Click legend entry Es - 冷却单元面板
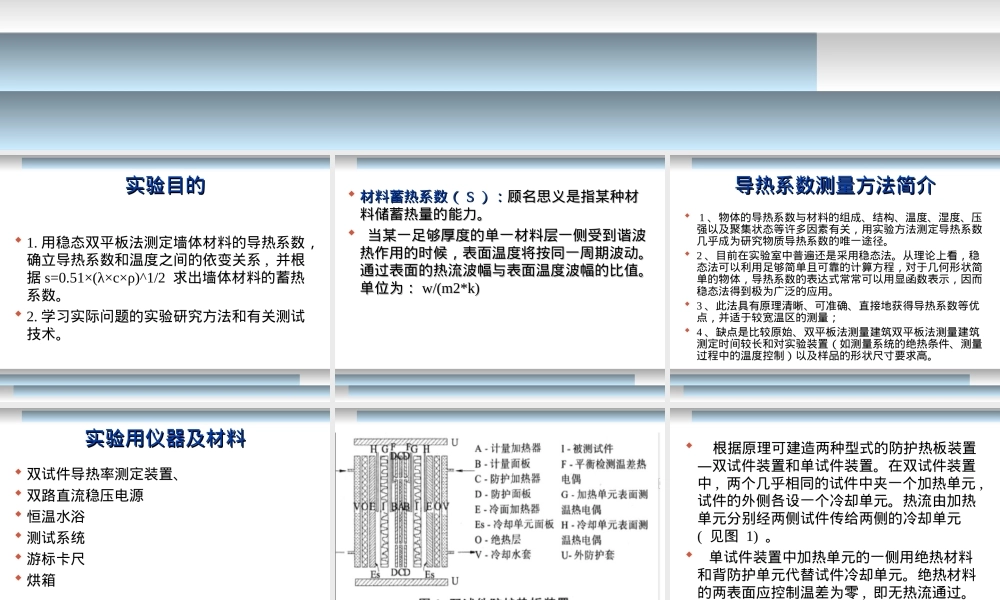This screenshot has width=1000, height=600. point(514,524)
